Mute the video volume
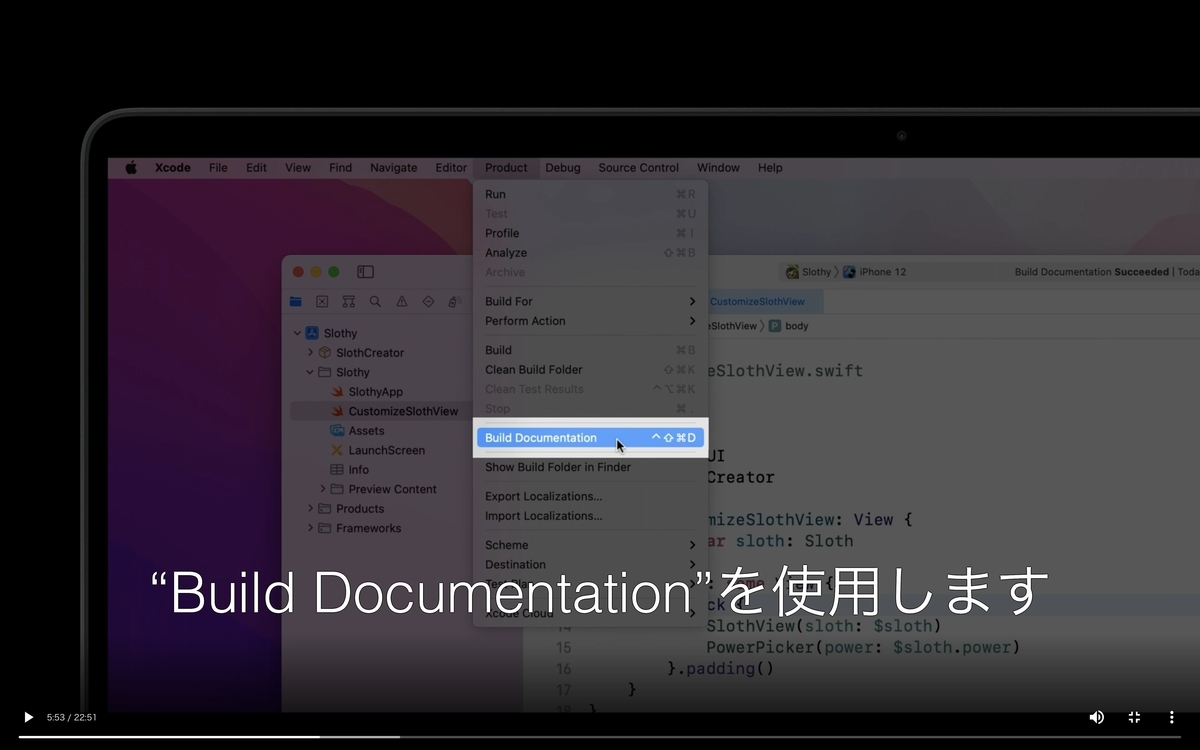Screen dimensions: 1200x750 1097,717
